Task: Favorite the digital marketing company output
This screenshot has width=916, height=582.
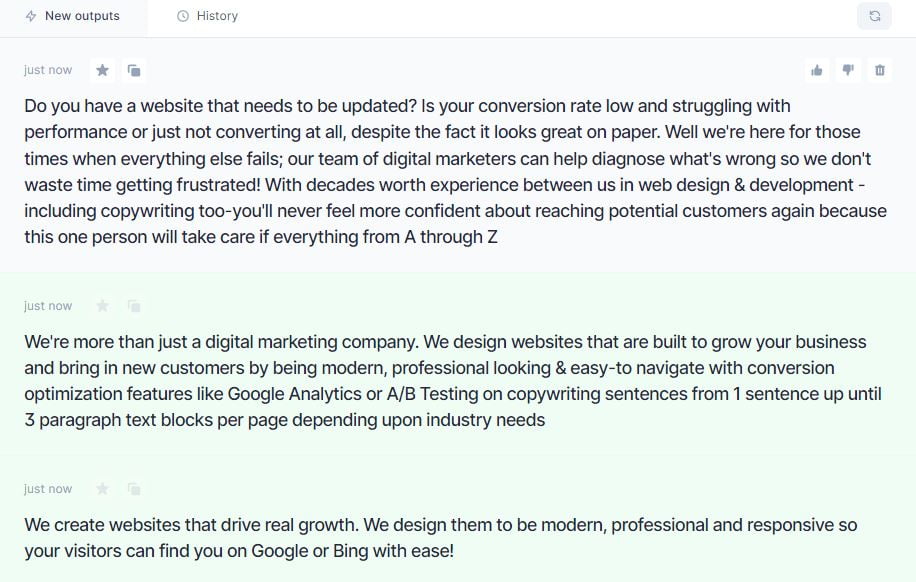Action: click(x=102, y=306)
